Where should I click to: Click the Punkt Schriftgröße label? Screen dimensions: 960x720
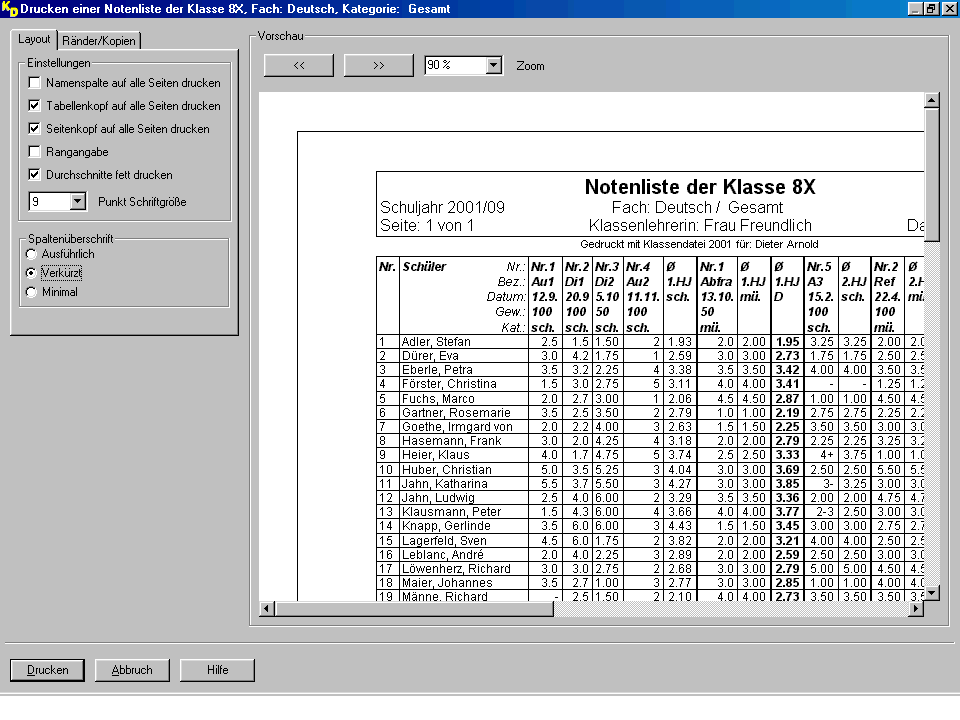(x=142, y=202)
